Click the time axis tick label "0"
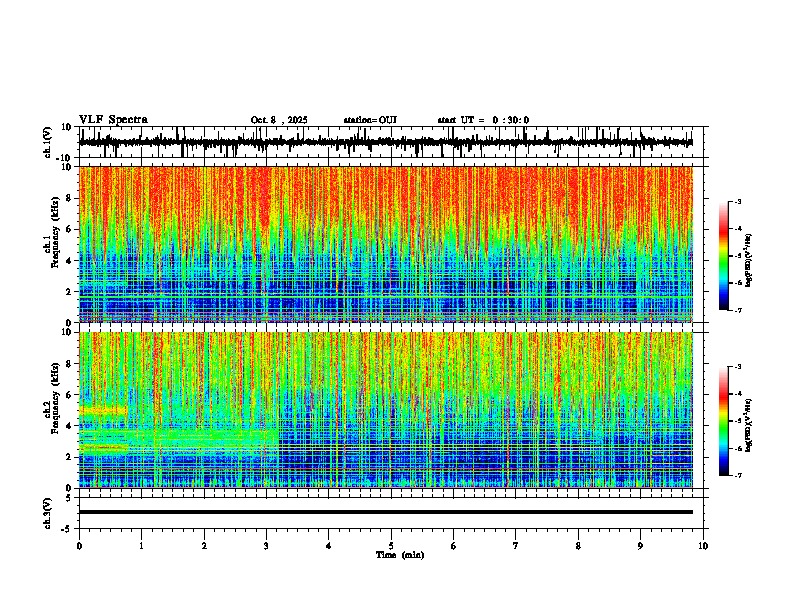 click(79, 546)
